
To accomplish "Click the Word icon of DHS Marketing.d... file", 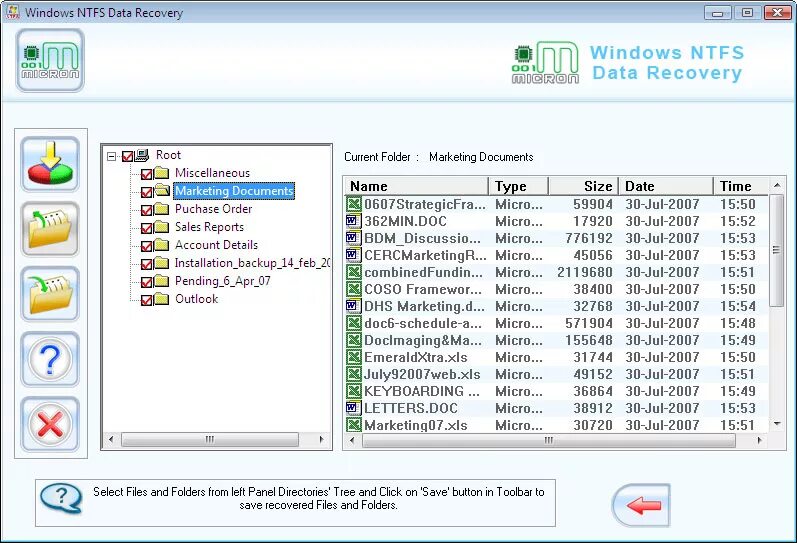I will point(353,306).
